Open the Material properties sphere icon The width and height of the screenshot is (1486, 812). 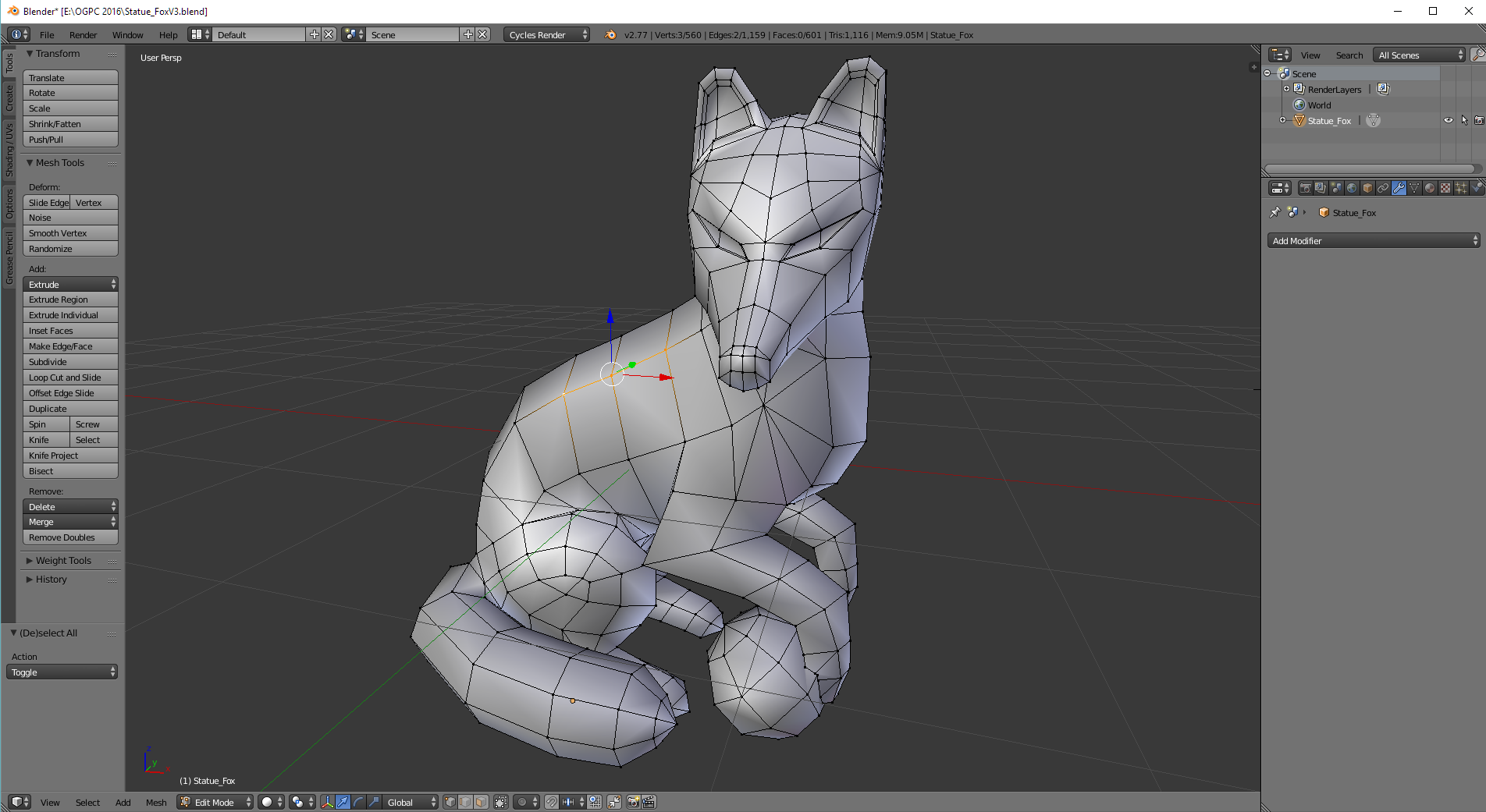click(1430, 187)
